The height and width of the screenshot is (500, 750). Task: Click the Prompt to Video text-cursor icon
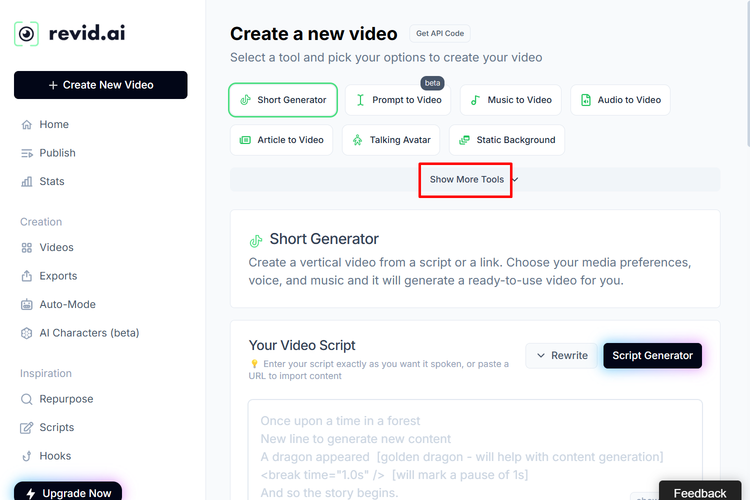point(360,100)
